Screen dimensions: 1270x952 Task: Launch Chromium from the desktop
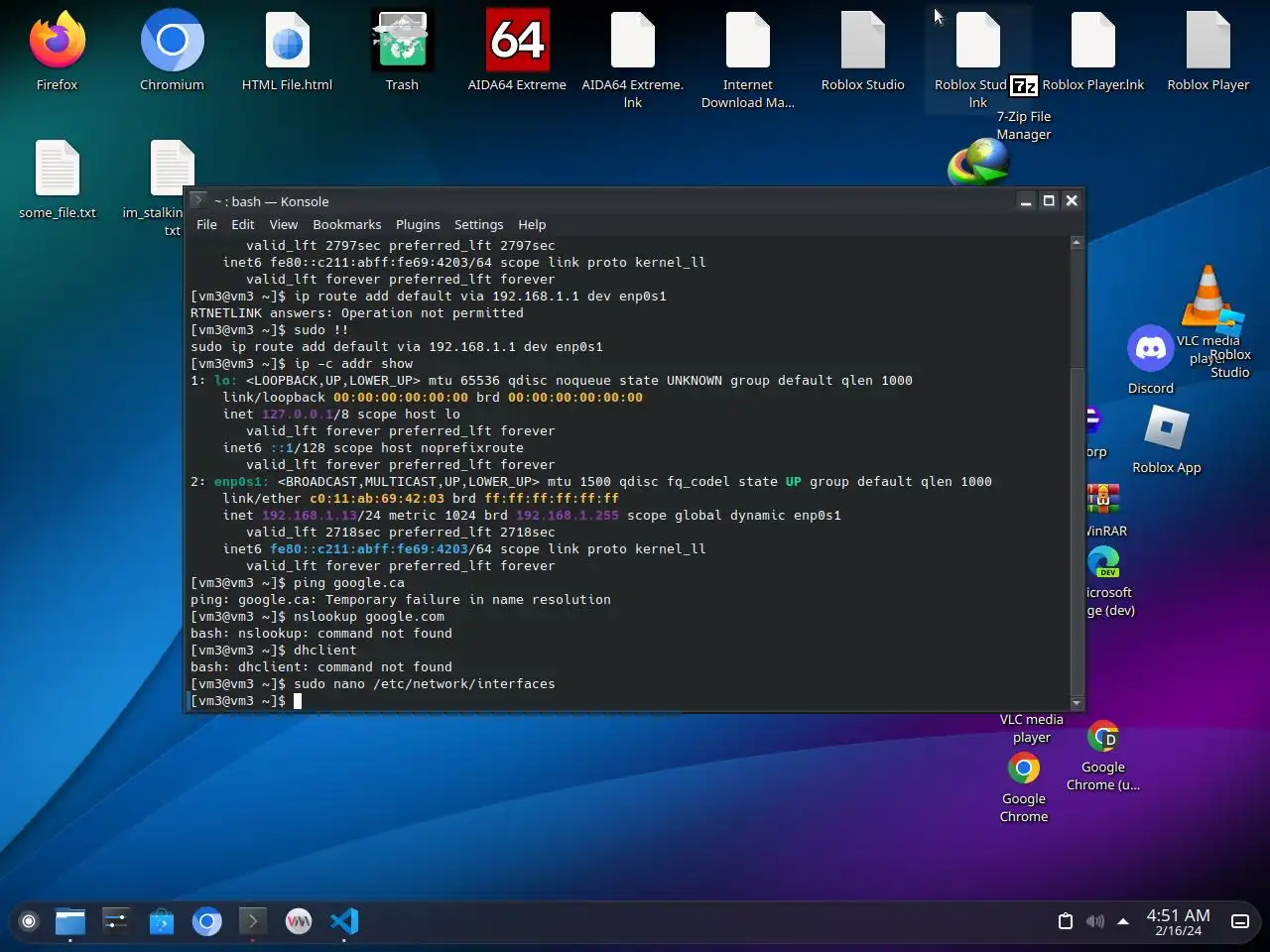tap(172, 40)
